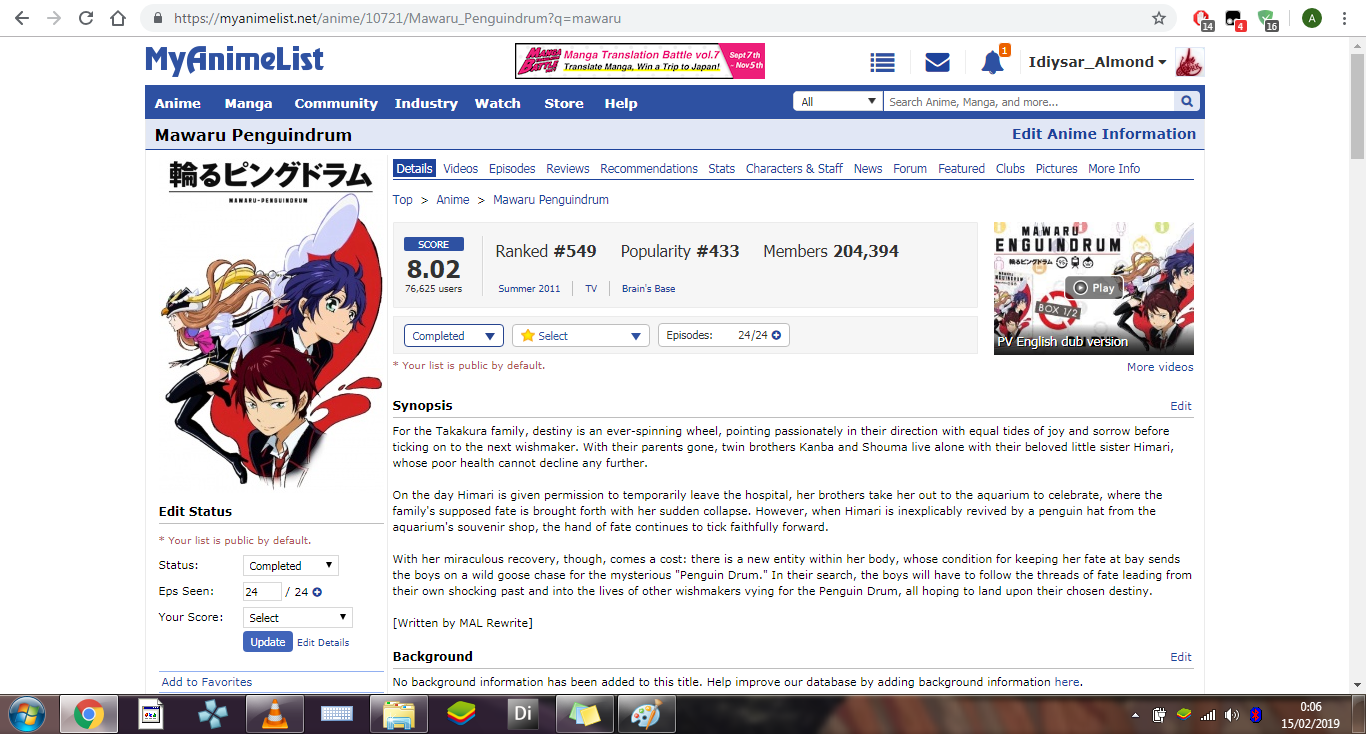
Task: Open the Industry navigation menu
Action: [x=426, y=103]
